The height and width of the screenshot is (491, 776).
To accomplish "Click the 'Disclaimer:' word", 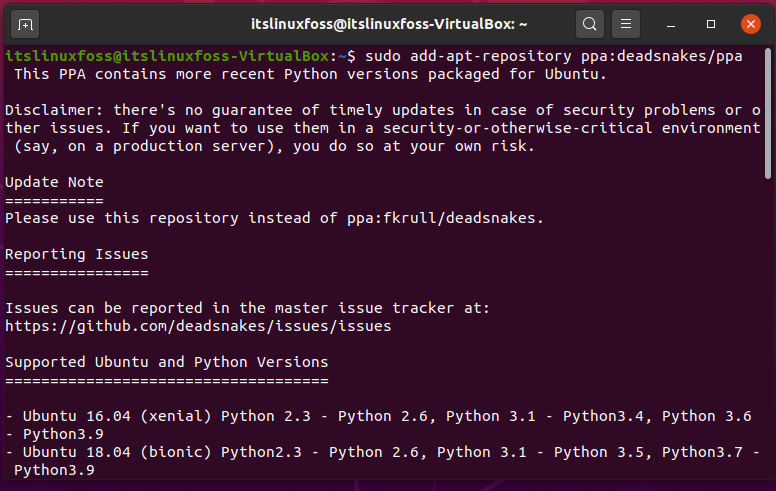I will pyautogui.click(x=54, y=110).
